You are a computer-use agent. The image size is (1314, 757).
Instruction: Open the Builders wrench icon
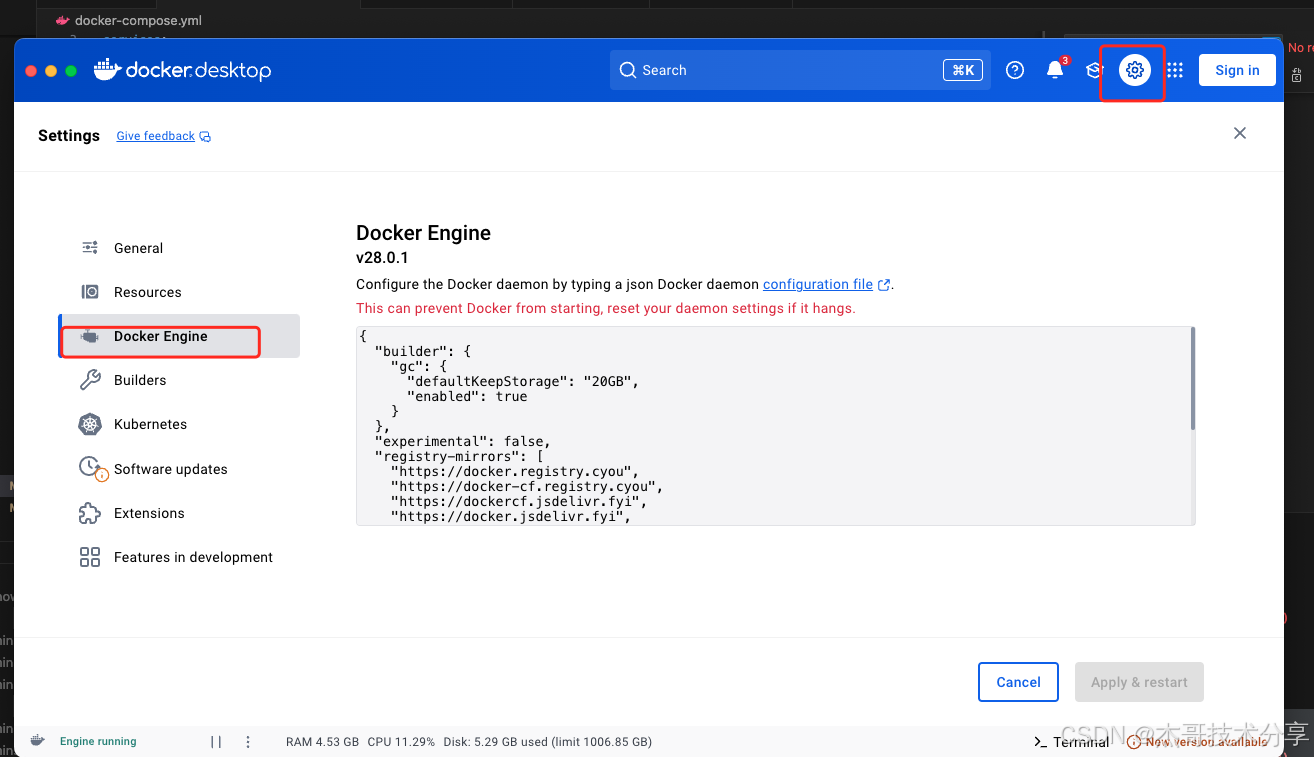(x=89, y=380)
